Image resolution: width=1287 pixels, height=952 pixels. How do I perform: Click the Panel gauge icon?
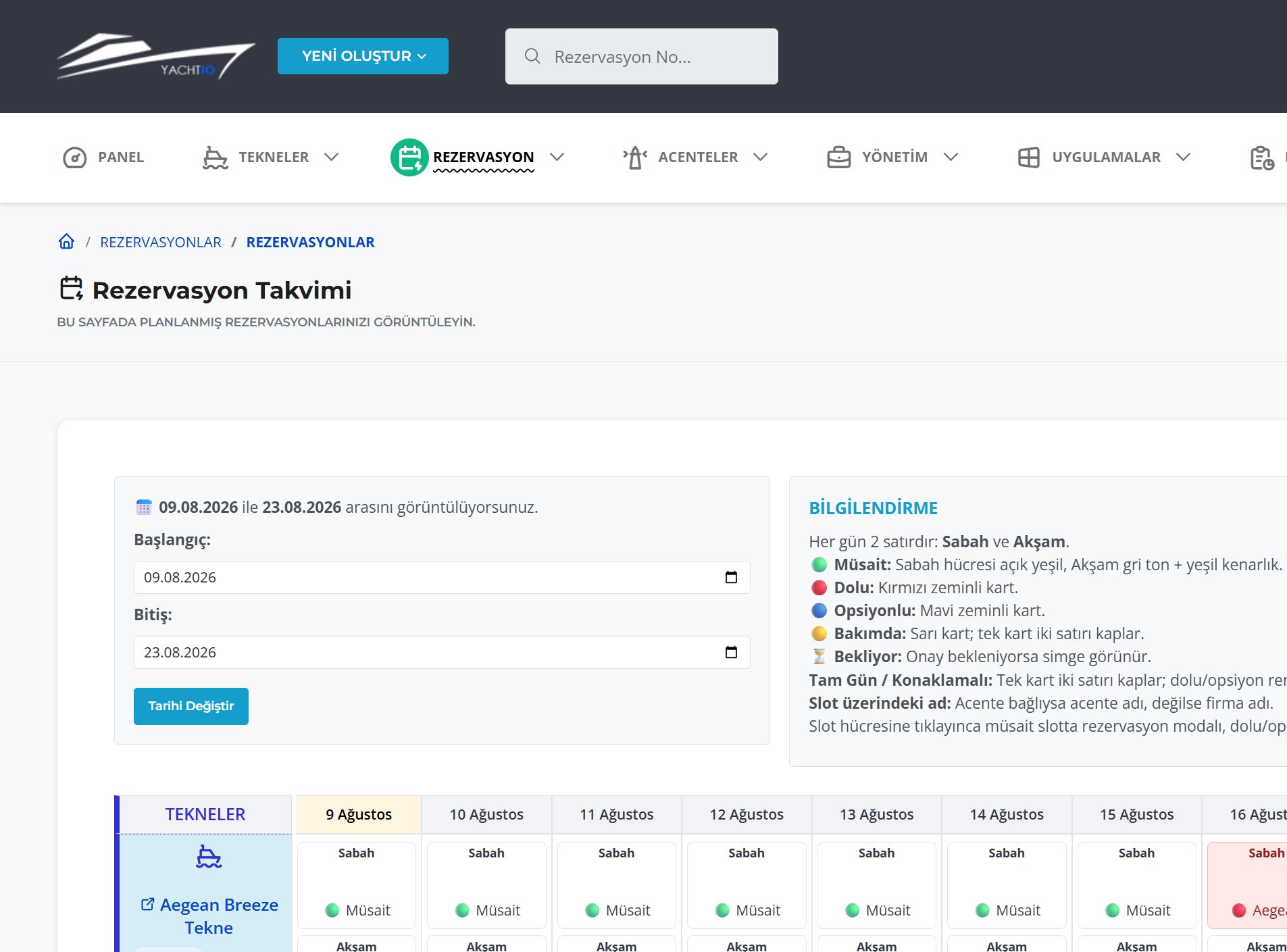click(x=75, y=157)
